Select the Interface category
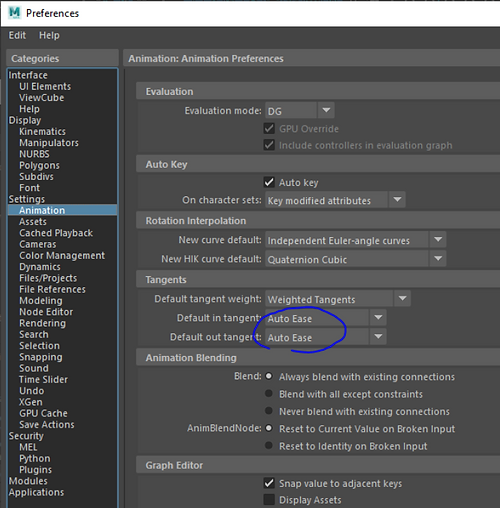Viewport: 500px width, 508px height. [x=28, y=75]
